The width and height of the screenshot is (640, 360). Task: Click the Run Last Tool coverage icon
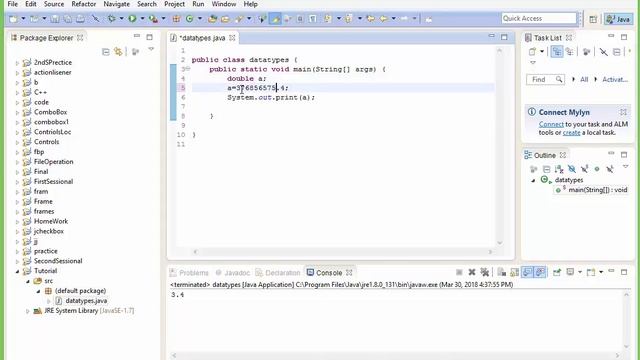pos(153,18)
